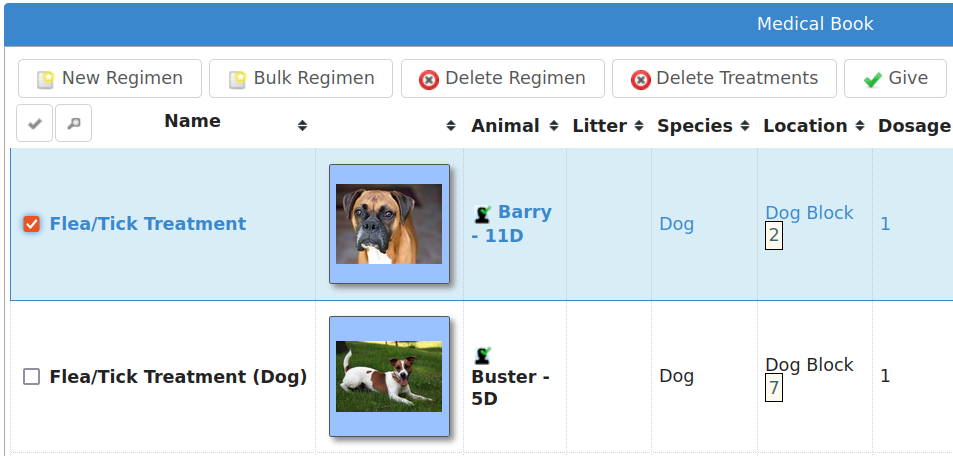Check the Flea/Tick Treatment (Dog) checkbox

tap(32, 377)
